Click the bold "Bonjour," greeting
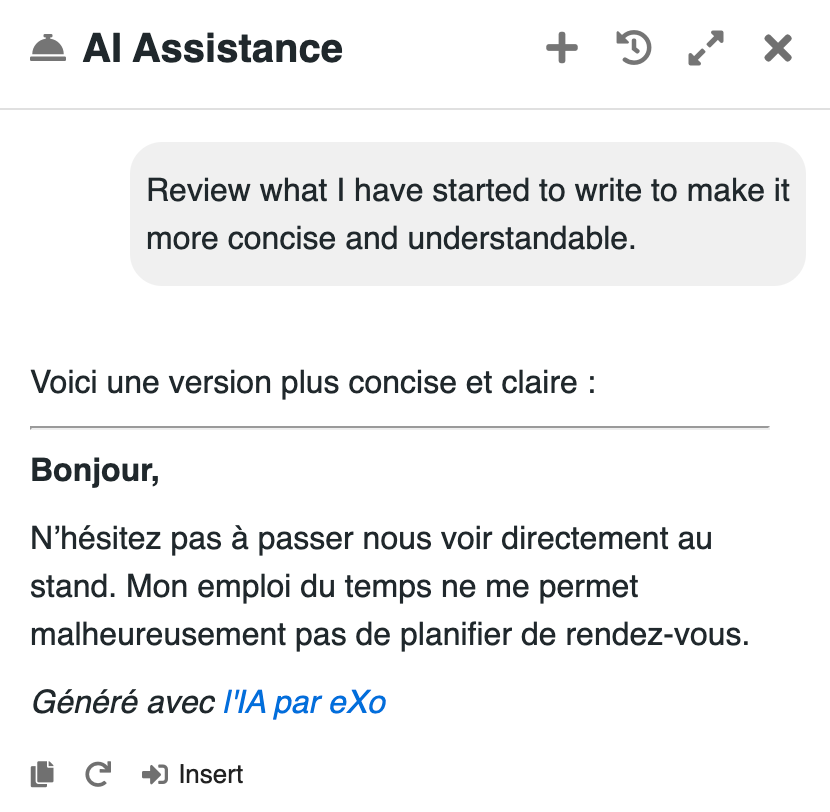Screen dimensions: 830x812 tap(95, 469)
